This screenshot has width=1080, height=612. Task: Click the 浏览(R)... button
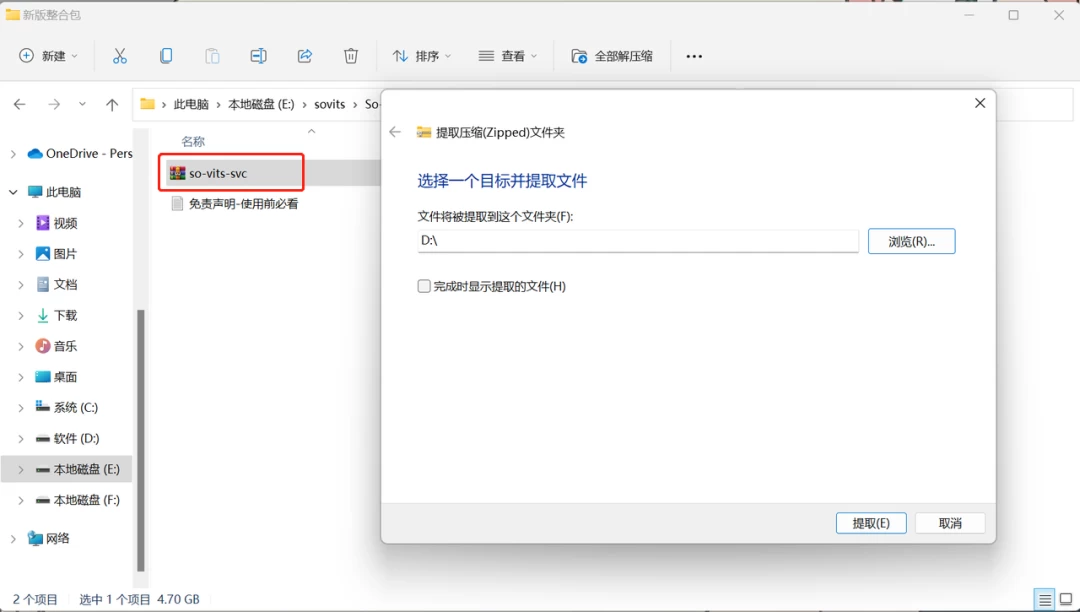911,241
